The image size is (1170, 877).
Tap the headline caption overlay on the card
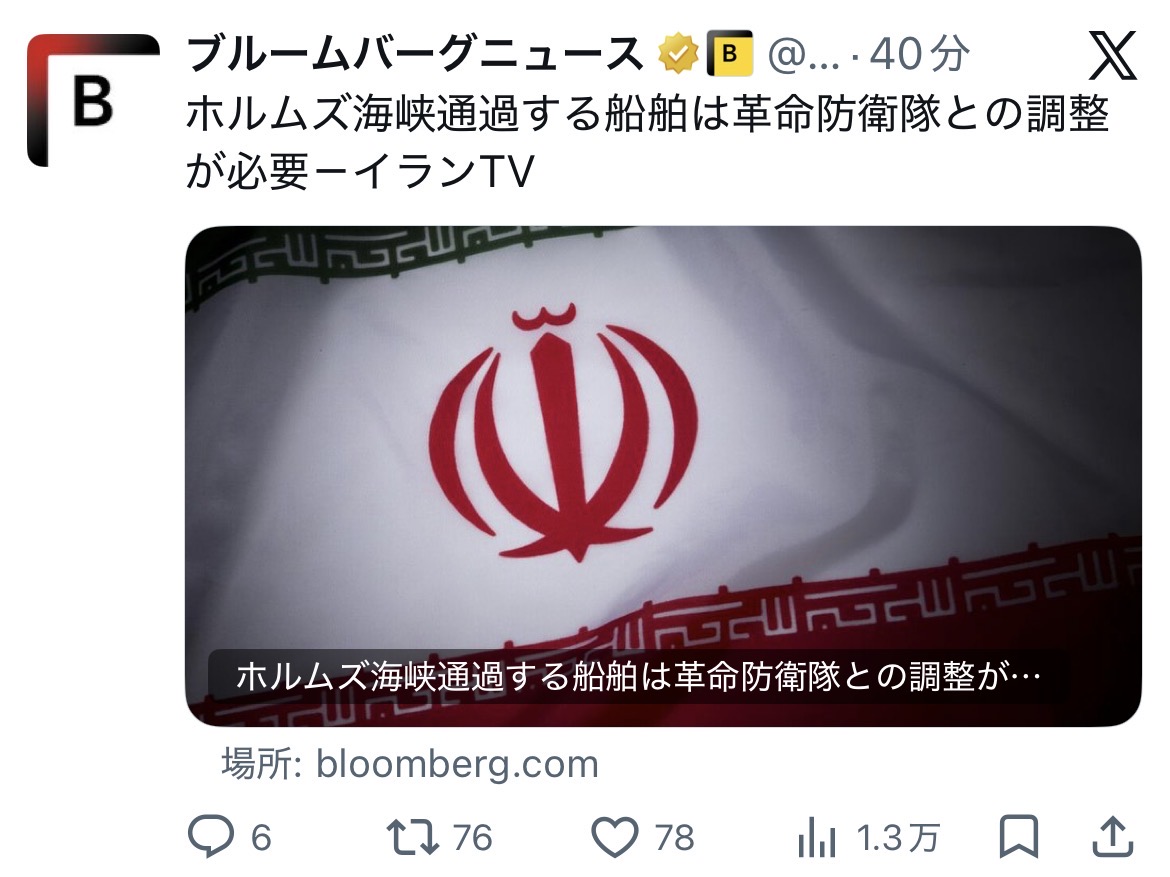tap(638, 677)
